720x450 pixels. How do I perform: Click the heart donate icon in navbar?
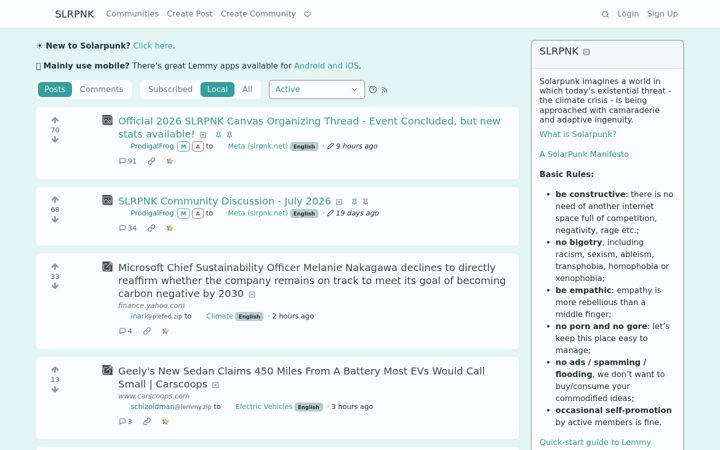click(x=308, y=14)
